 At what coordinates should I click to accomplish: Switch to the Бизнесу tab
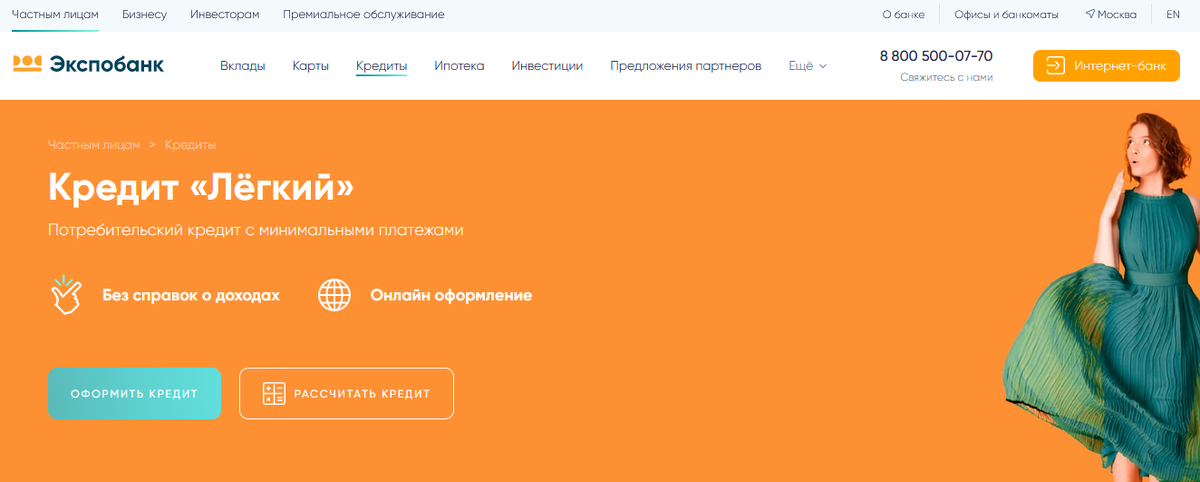point(144,15)
